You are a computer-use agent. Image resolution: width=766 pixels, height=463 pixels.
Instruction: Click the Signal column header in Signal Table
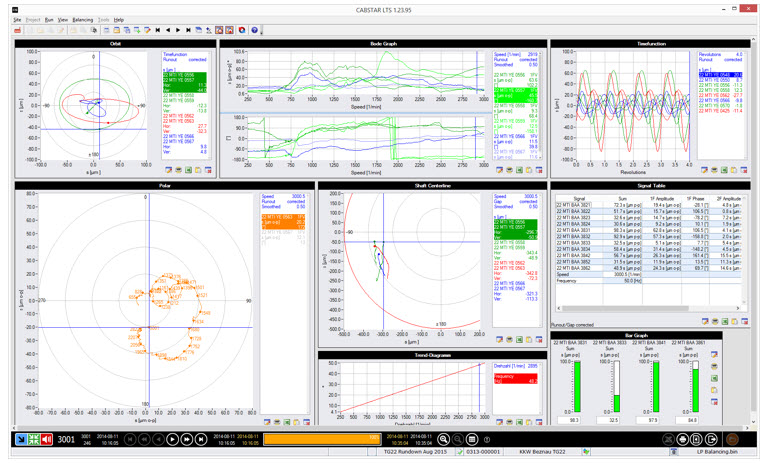coord(578,198)
